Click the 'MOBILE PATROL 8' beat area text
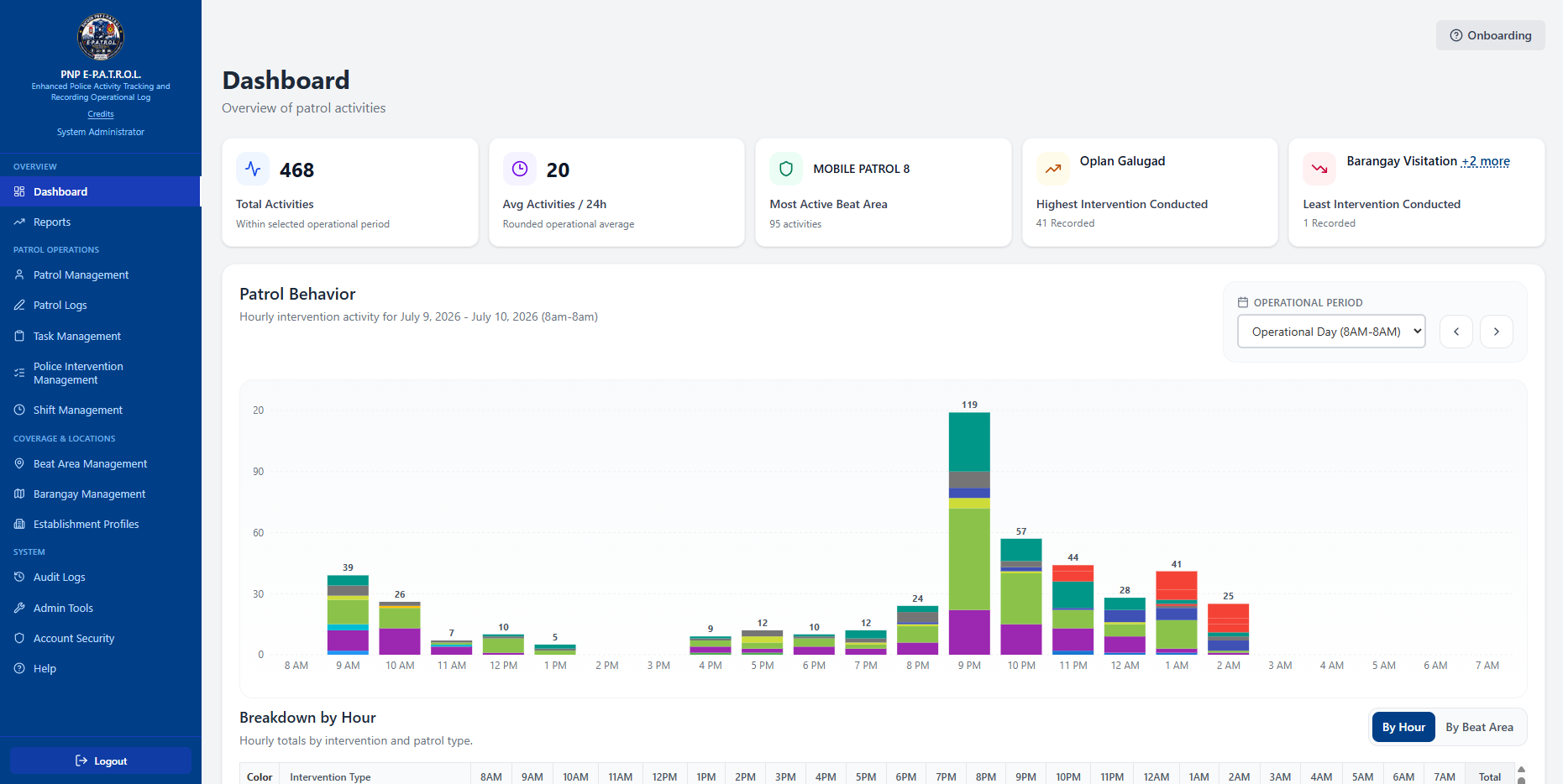Image resolution: width=1563 pixels, height=784 pixels. pos(862,169)
